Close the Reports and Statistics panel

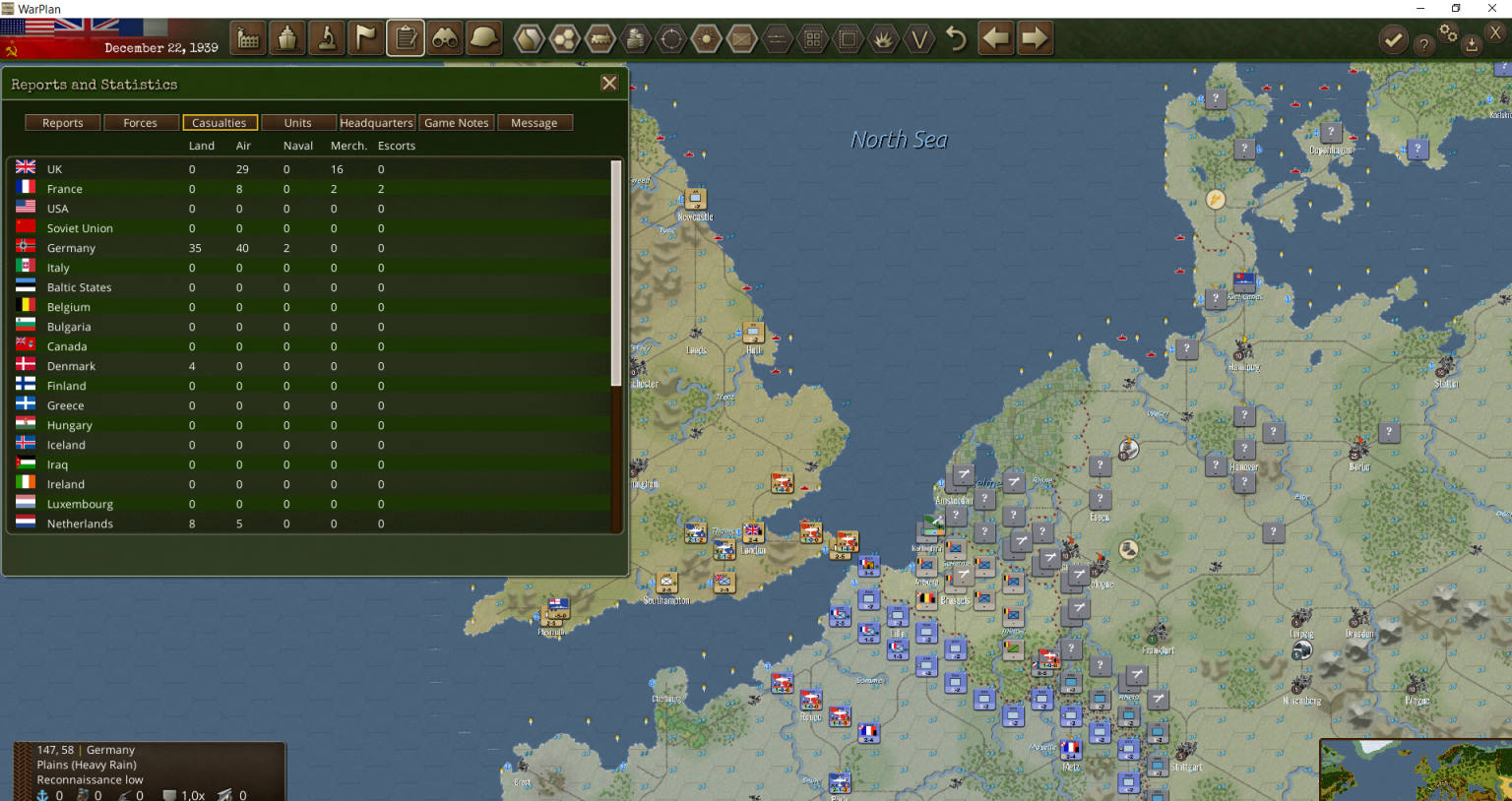tap(609, 84)
